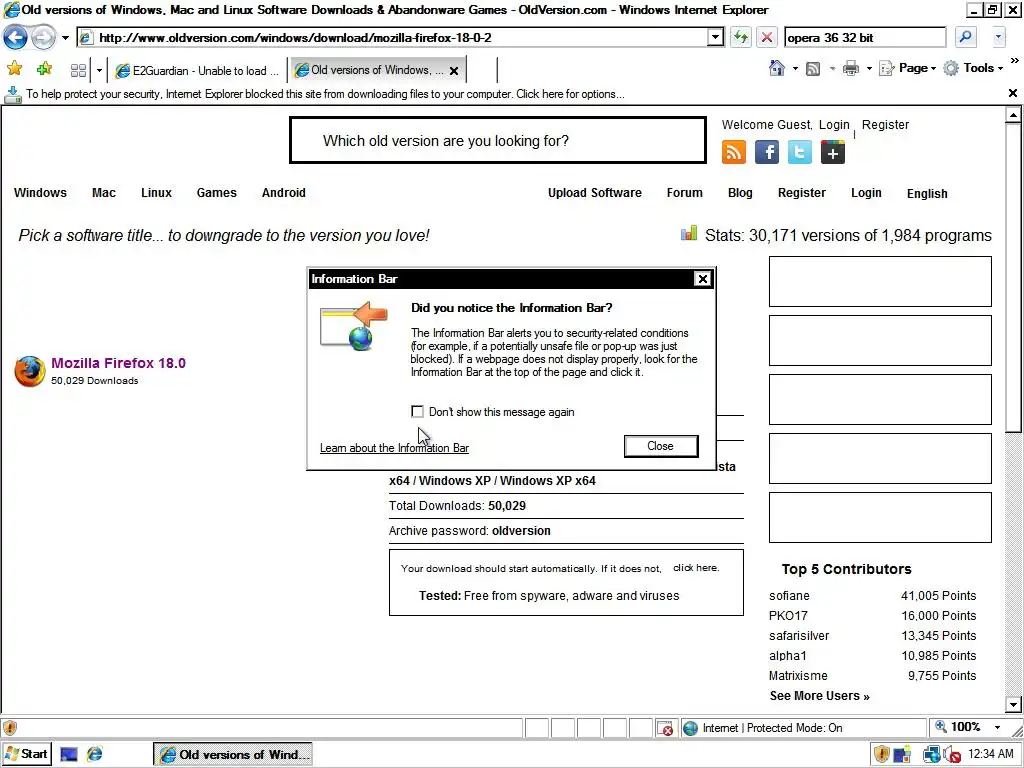Click Add to Favorites star-plus icon

[x=44, y=69]
